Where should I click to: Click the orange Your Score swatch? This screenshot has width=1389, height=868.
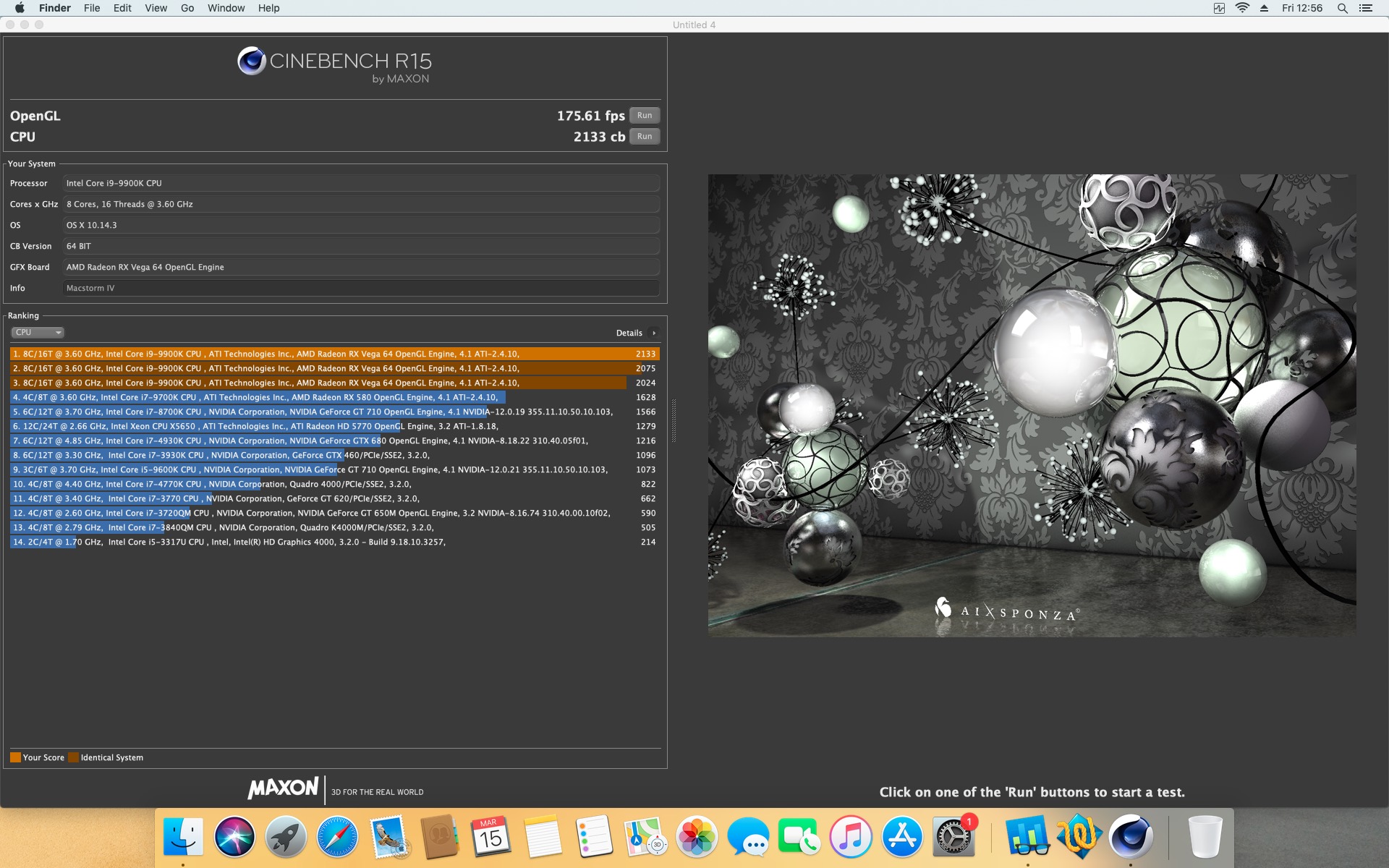click(15, 757)
